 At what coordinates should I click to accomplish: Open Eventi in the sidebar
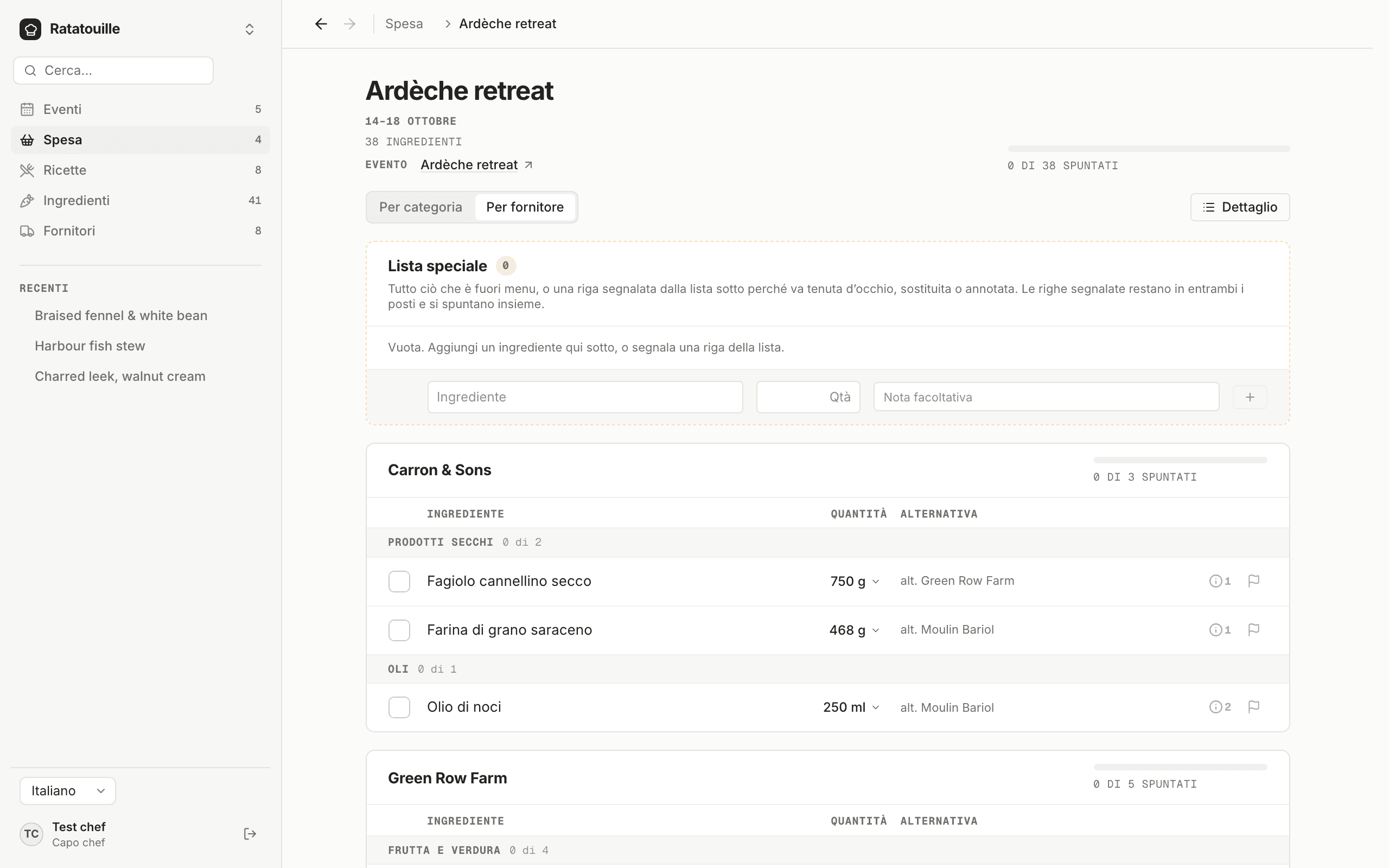pyautogui.click(x=140, y=109)
